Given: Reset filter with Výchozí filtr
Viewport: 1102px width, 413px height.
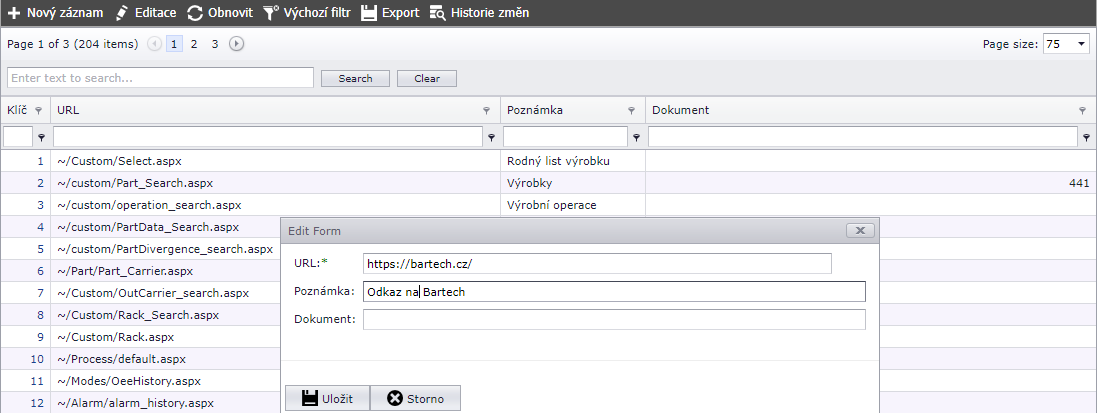Looking at the screenshot, I should point(306,13).
